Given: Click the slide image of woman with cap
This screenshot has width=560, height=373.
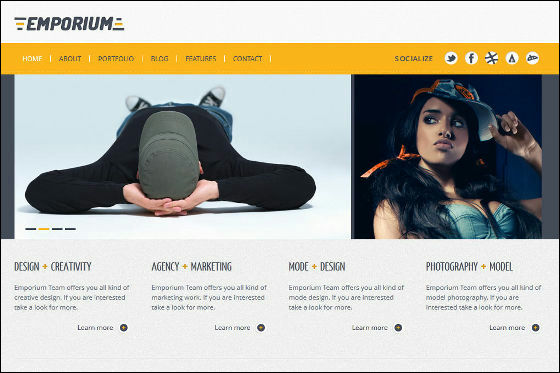Looking at the screenshot, I should pyautogui.click(x=447, y=156).
